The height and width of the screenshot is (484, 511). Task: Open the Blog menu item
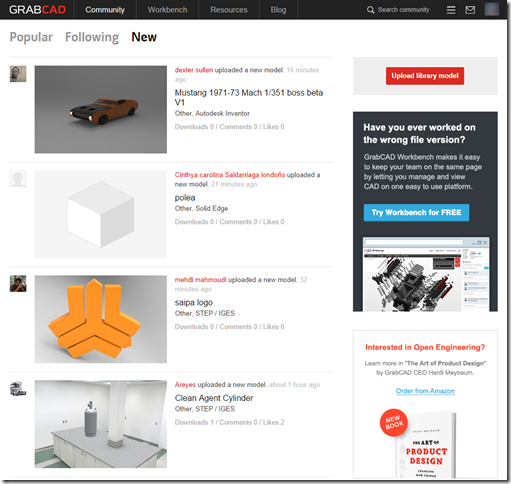click(278, 10)
